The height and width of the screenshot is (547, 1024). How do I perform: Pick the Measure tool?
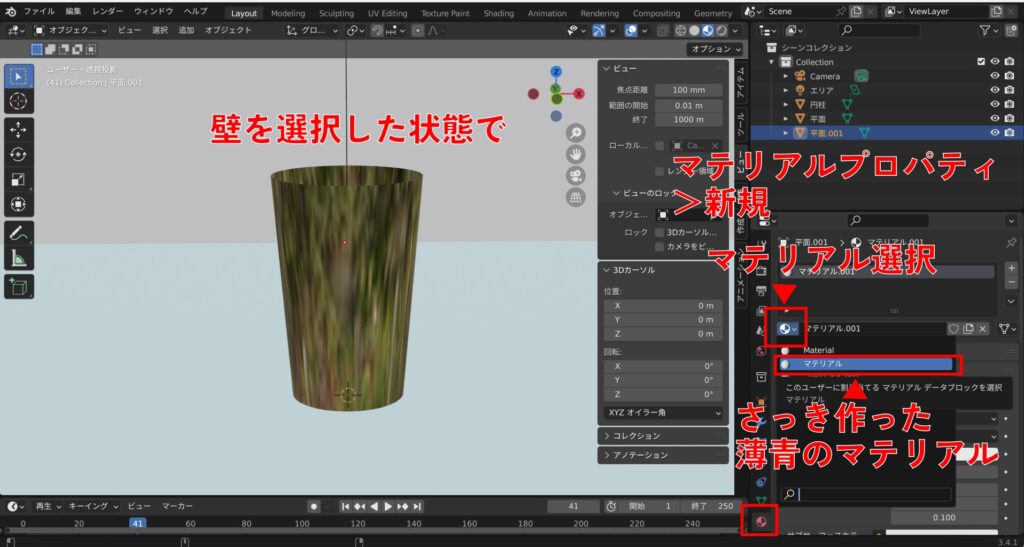pos(19,258)
